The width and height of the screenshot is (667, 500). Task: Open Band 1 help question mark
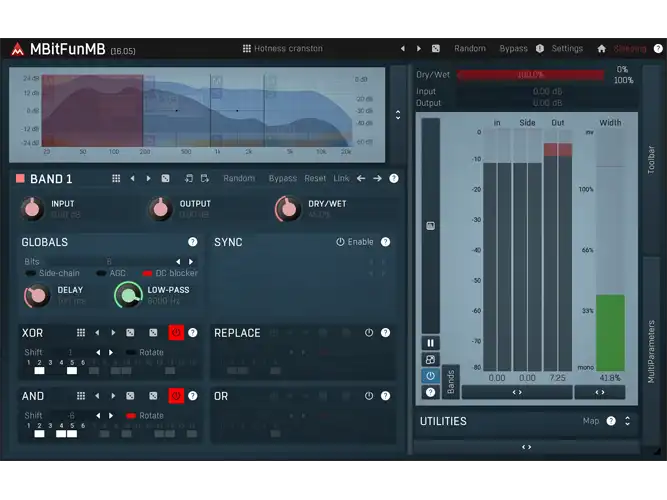(x=394, y=178)
